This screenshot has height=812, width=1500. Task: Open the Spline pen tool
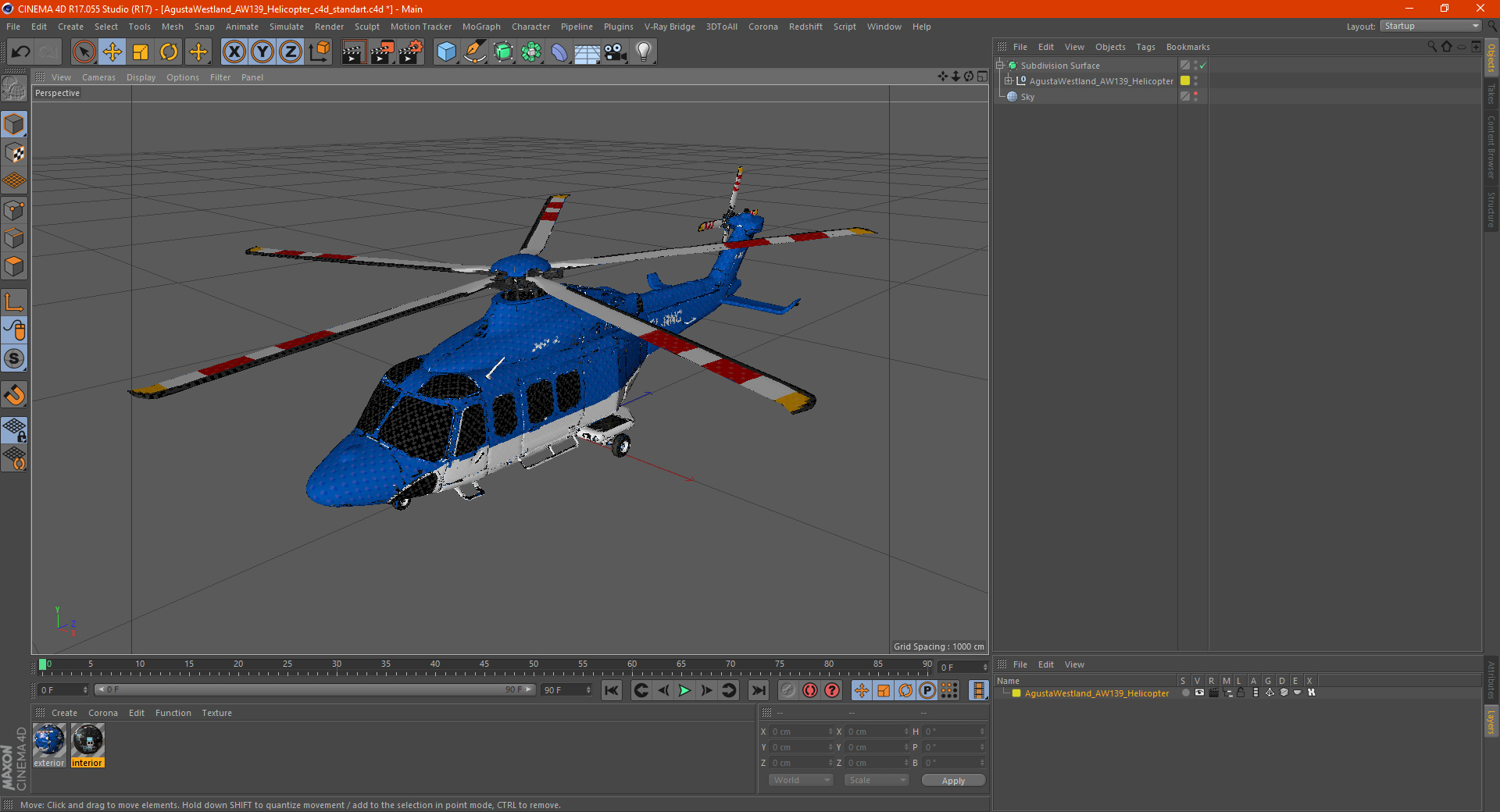tap(474, 52)
